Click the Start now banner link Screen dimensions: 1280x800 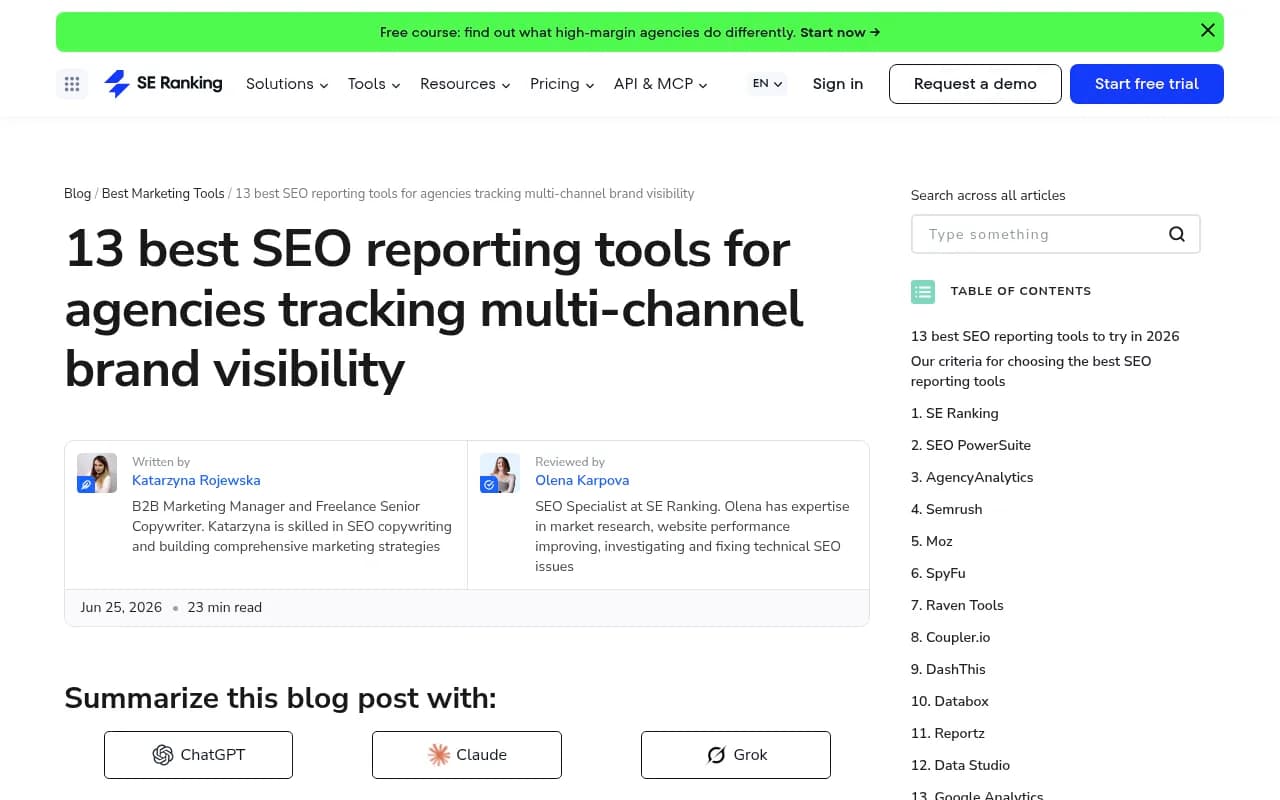840,32
